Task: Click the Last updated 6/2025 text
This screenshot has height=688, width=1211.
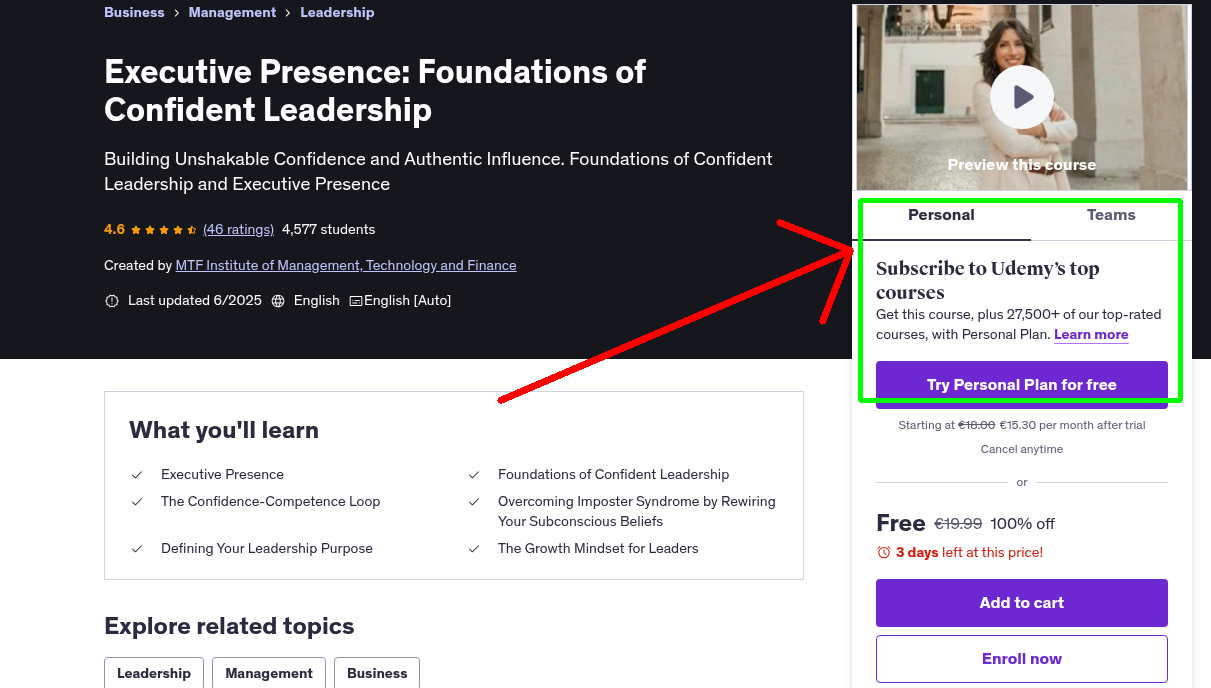Action: 193,300
